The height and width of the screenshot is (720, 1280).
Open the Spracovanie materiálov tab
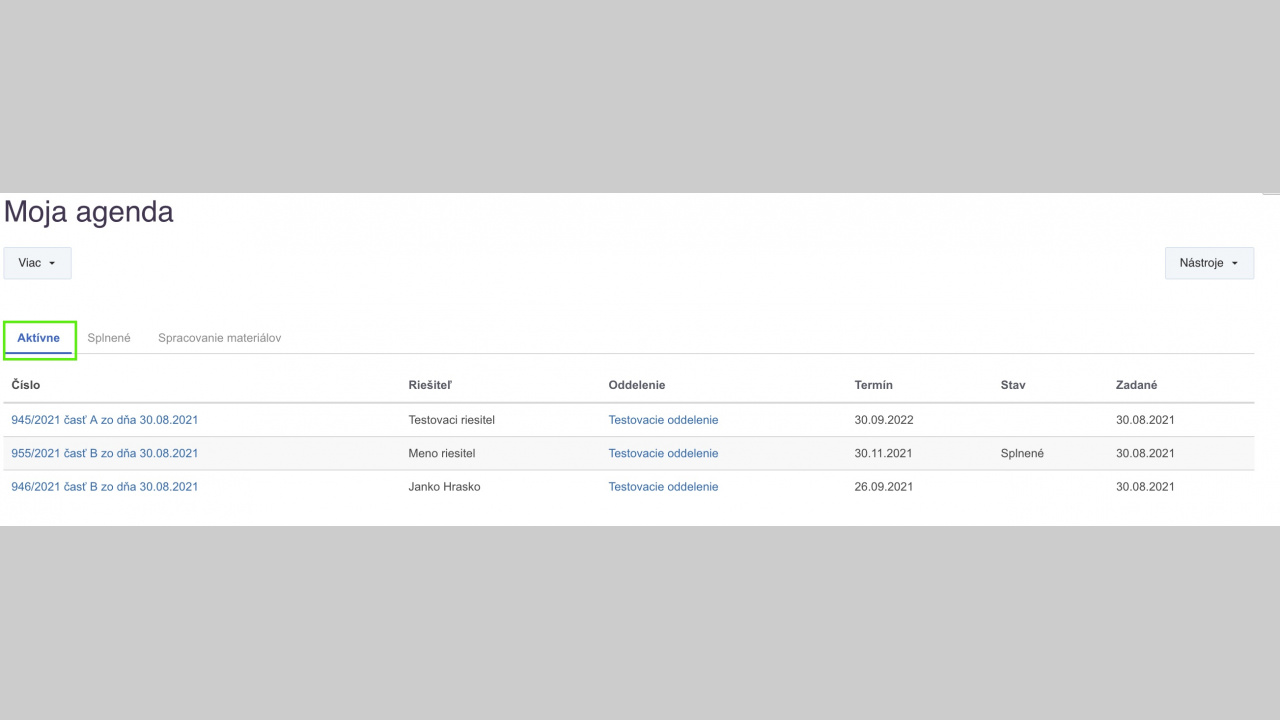tap(219, 338)
